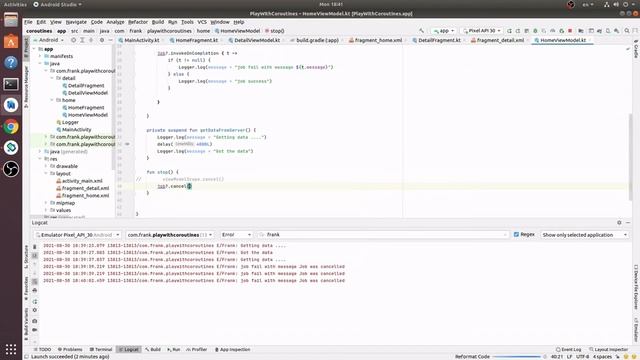Click Logcat print icon

(35, 290)
